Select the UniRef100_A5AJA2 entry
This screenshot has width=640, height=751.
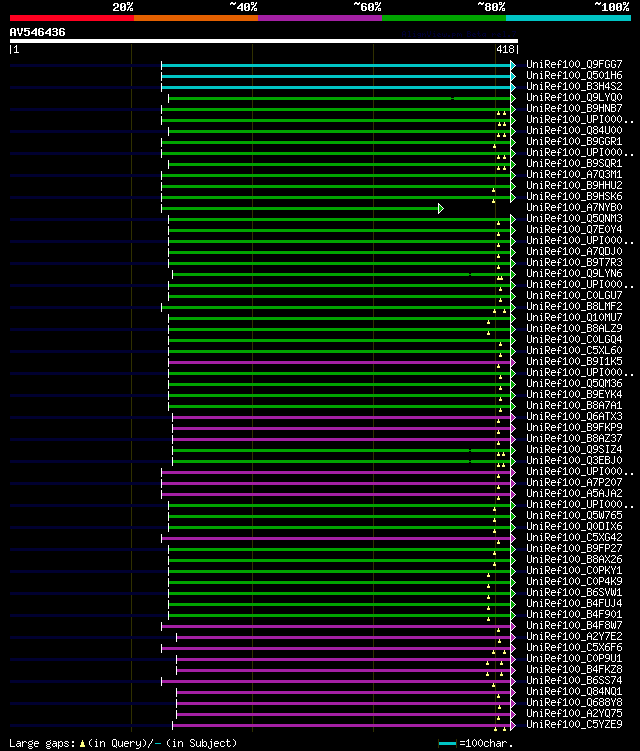click(574, 494)
